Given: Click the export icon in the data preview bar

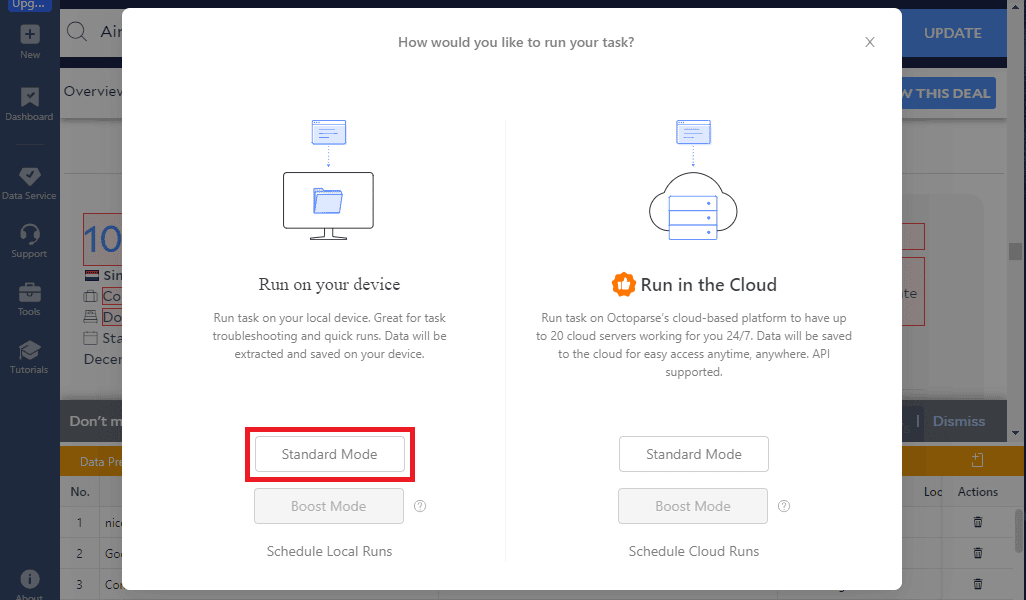Looking at the screenshot, I should click(978, 460).
